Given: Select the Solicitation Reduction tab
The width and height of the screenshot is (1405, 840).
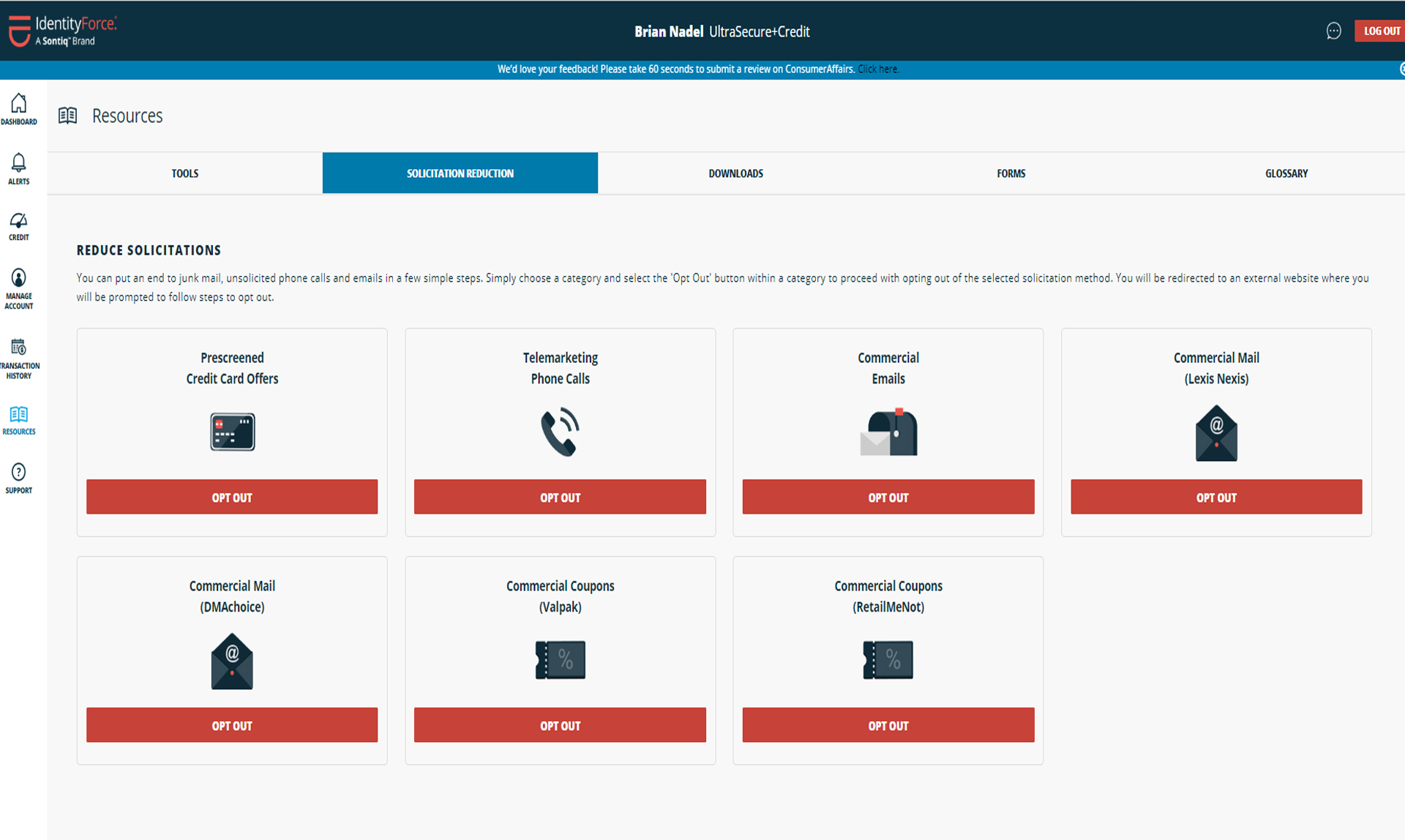Looking at the screenshot, I should 460,173.
